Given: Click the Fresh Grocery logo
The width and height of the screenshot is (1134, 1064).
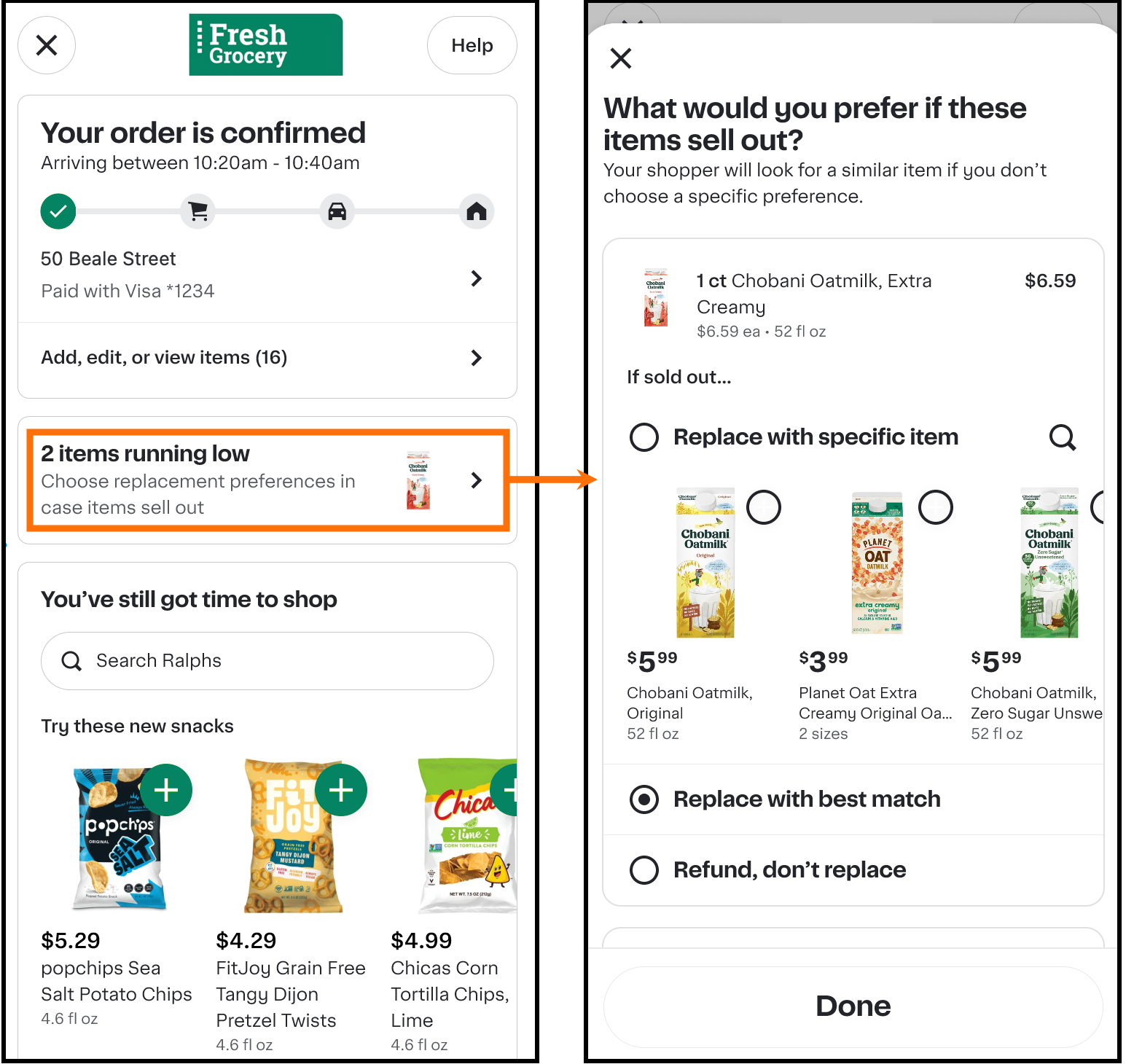Looking at the screenshot, I should tap(265, 44).
